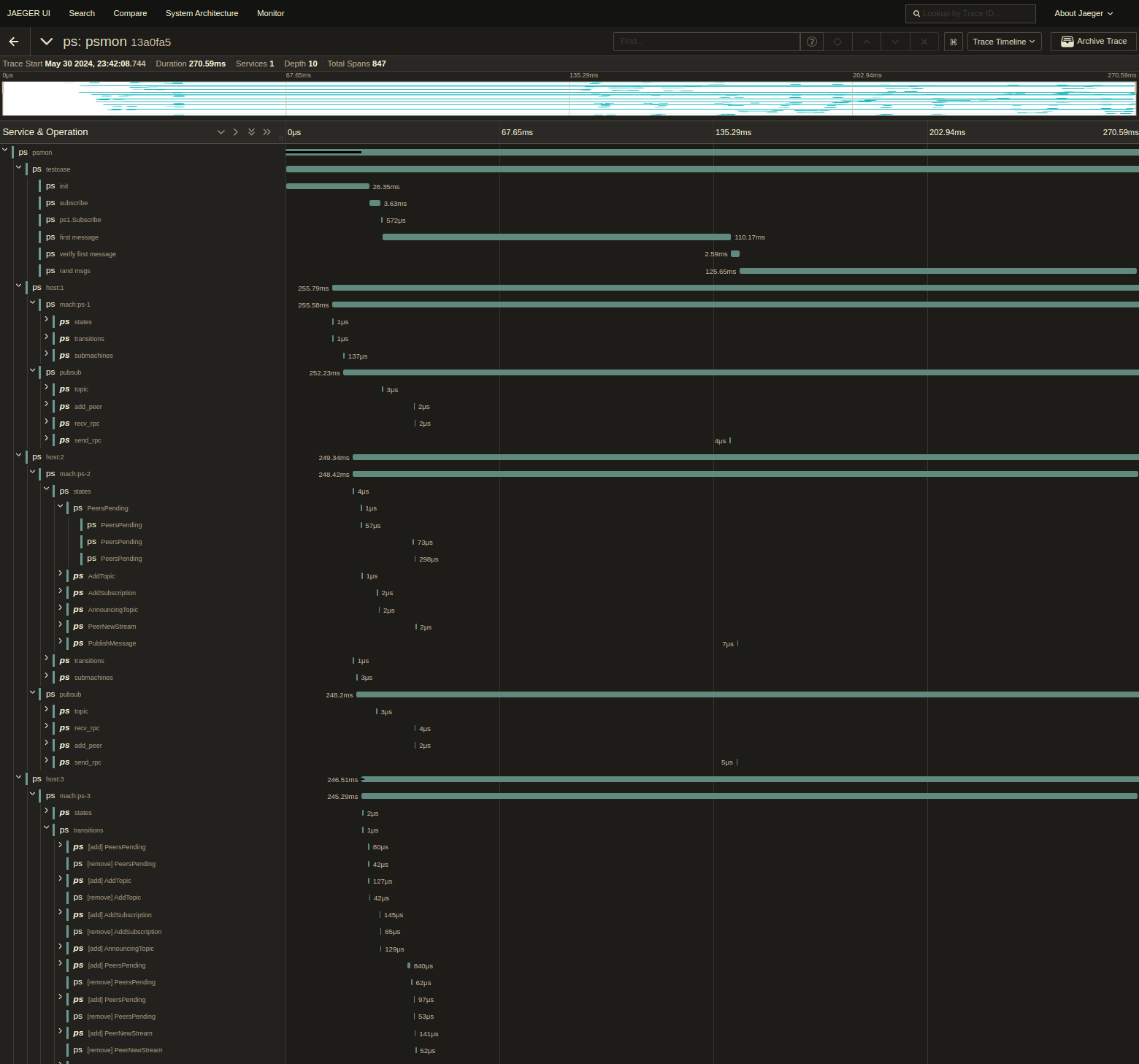Click the trace minimap overview graph
1139x1064 pixels.
point(569,99)
